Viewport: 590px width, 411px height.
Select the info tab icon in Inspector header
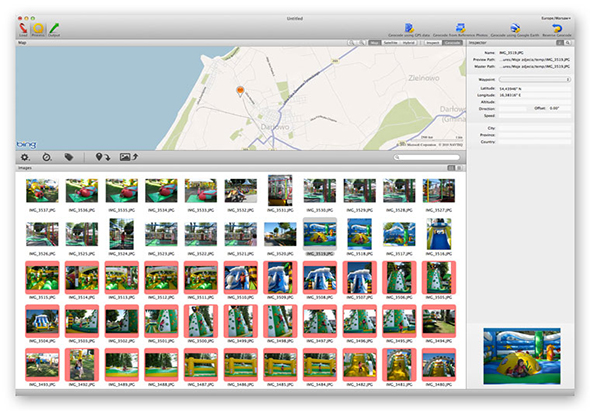560,43
